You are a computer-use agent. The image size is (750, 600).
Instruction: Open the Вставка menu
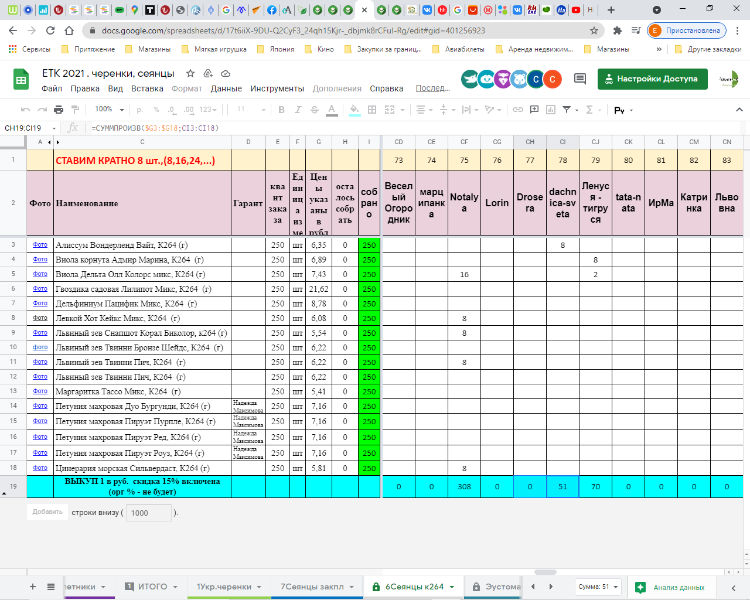(147, 88)
